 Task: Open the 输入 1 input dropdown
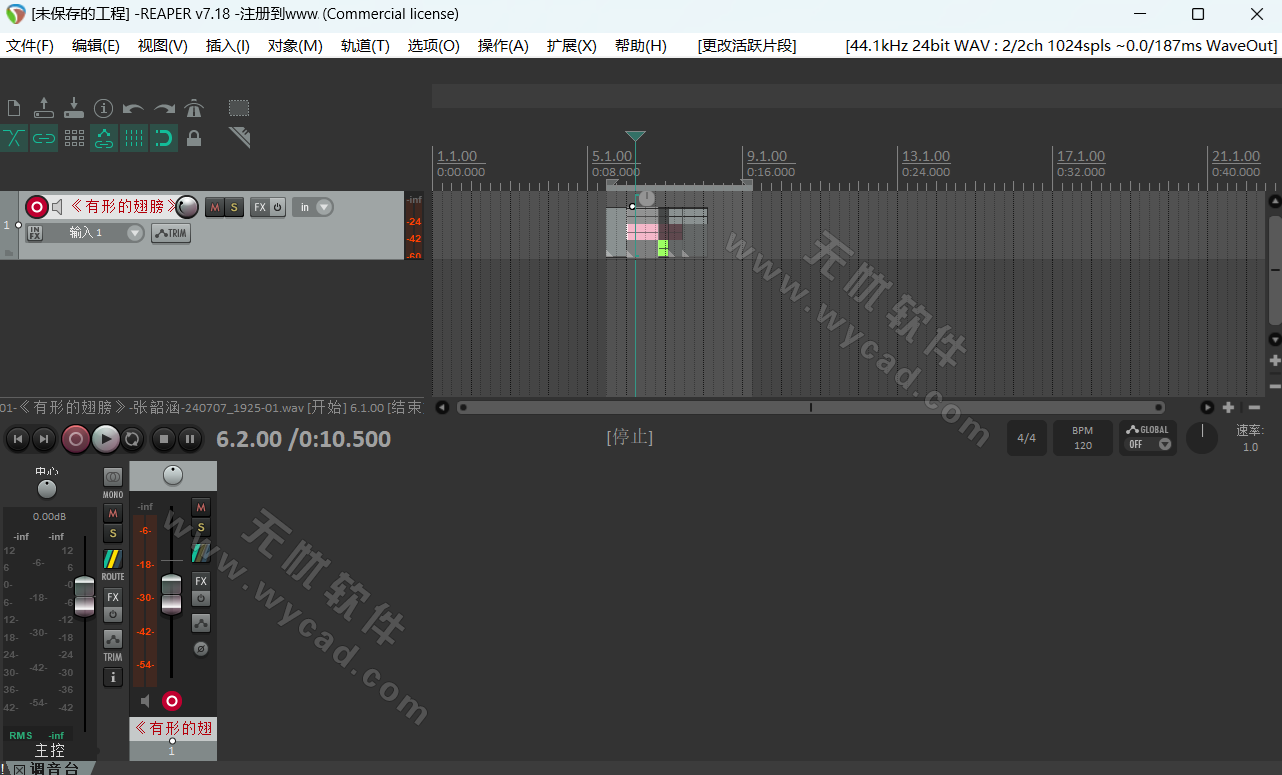point(135,233)
